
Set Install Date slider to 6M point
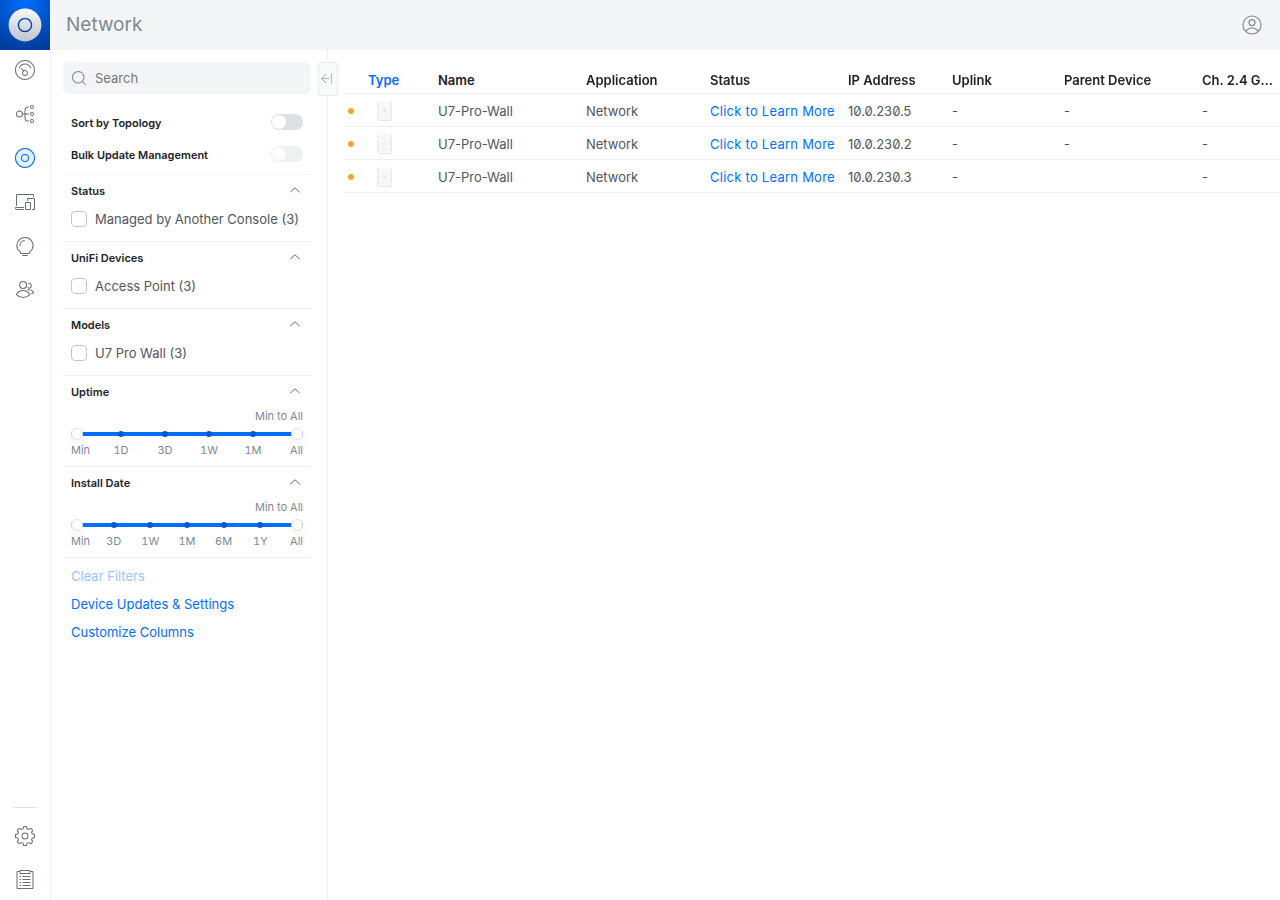coord(224,525)
